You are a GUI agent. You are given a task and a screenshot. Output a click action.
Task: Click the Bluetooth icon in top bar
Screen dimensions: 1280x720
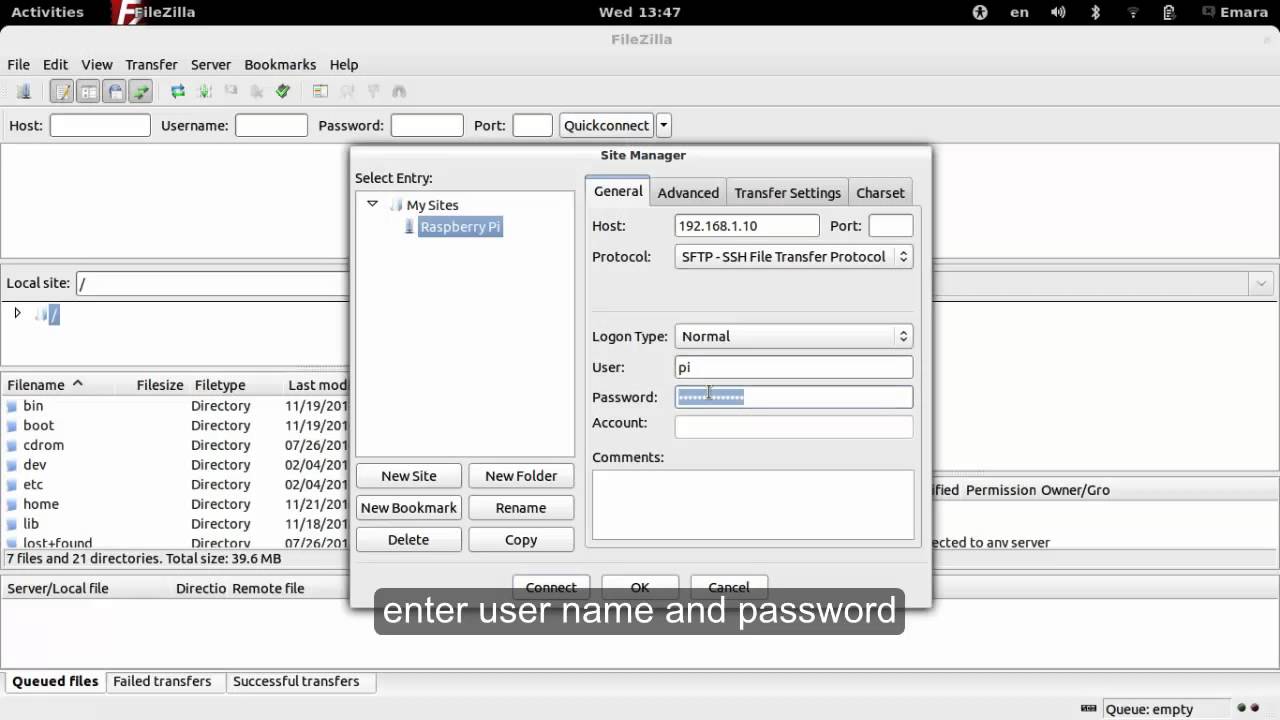tap(1096, 12)
